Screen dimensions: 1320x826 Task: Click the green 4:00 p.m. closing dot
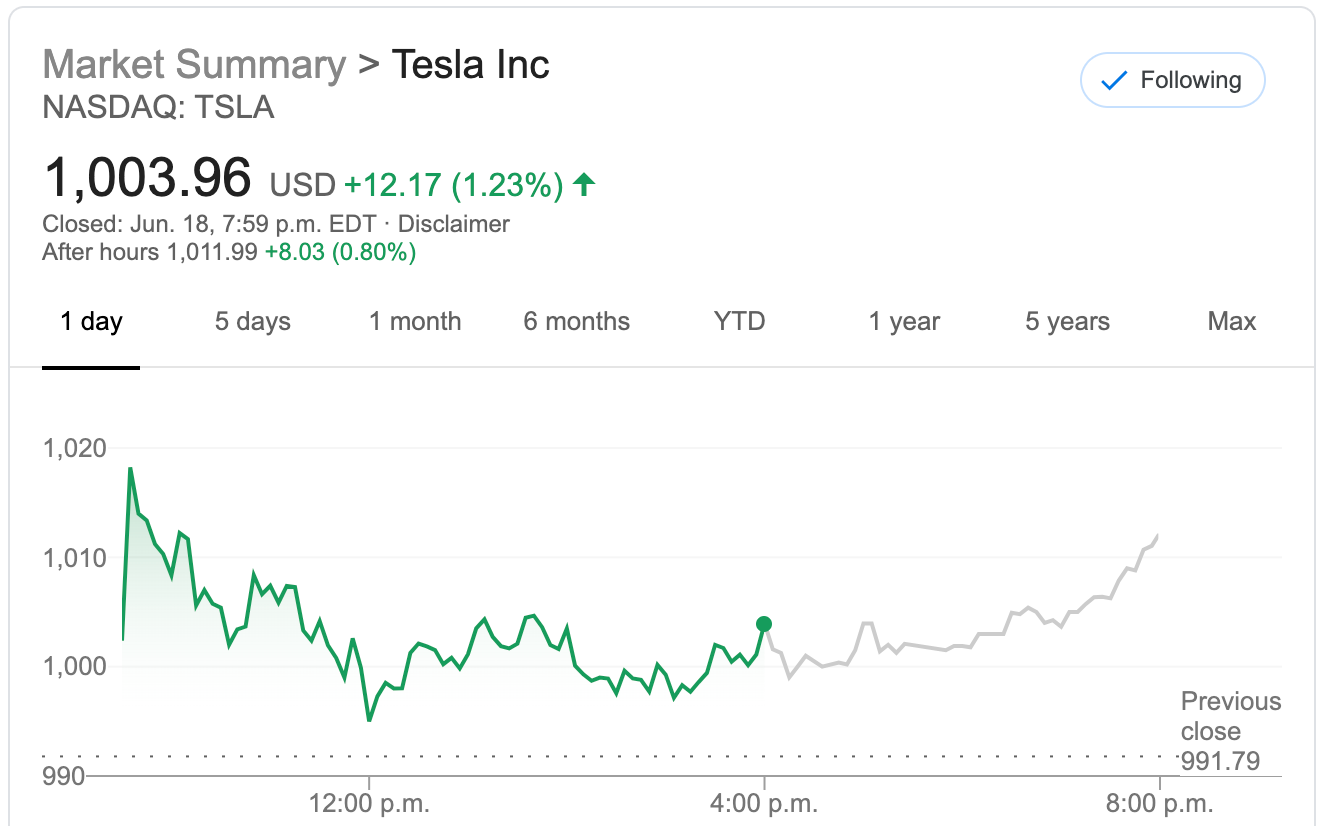point(764,624)
